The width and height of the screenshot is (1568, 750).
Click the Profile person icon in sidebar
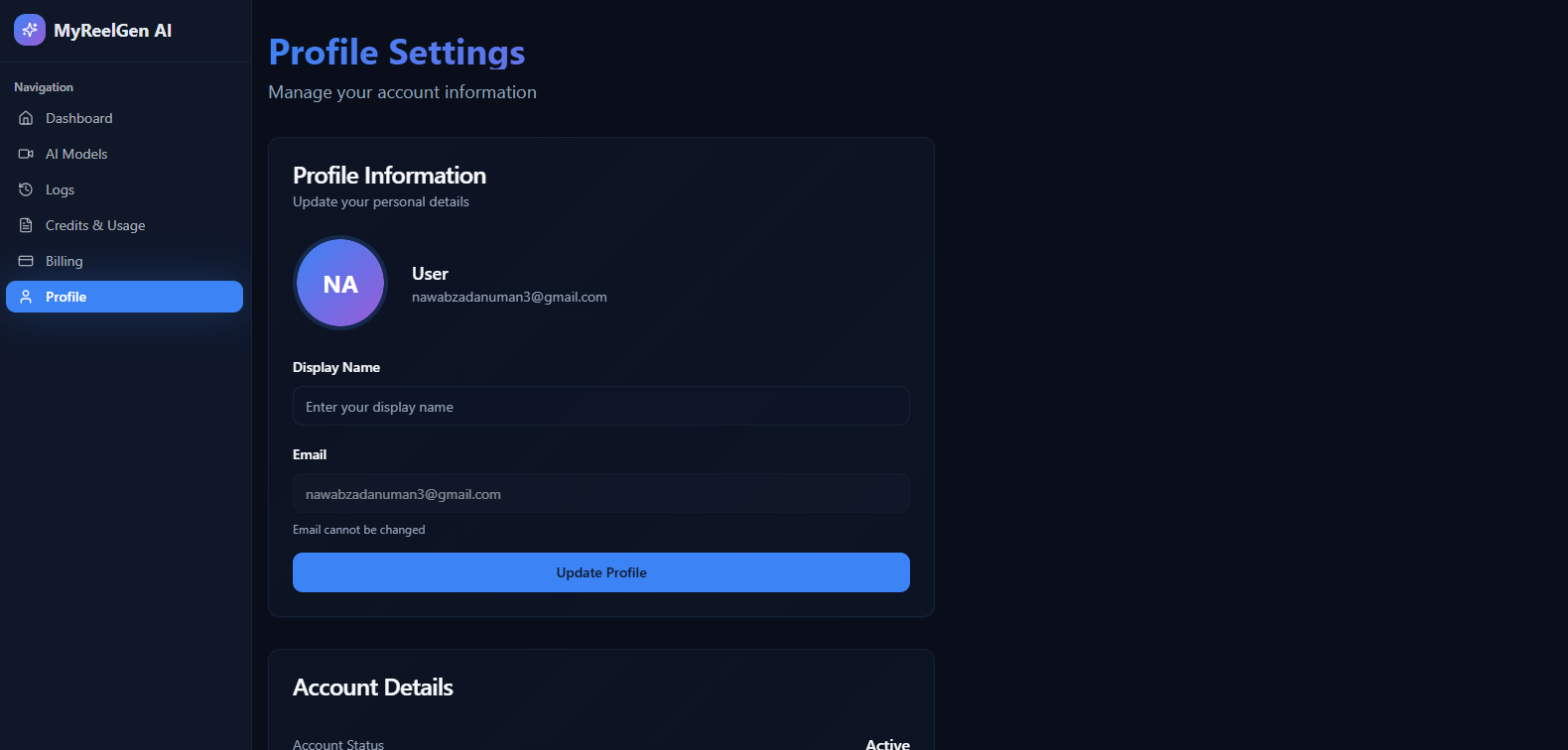tap(26, 297)
